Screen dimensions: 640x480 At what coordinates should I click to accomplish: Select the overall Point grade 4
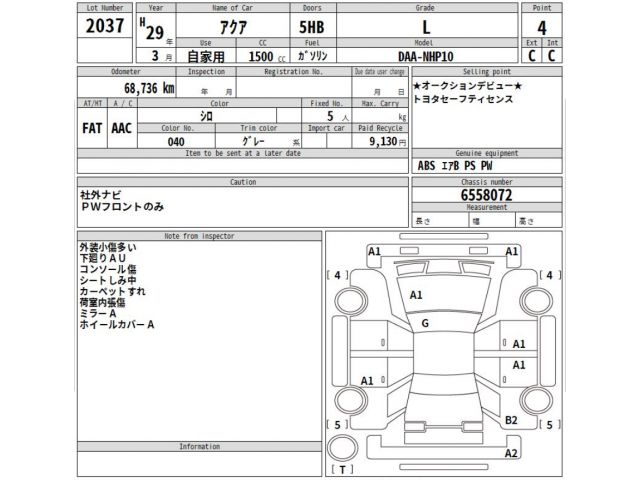click(x=543, y=27)
